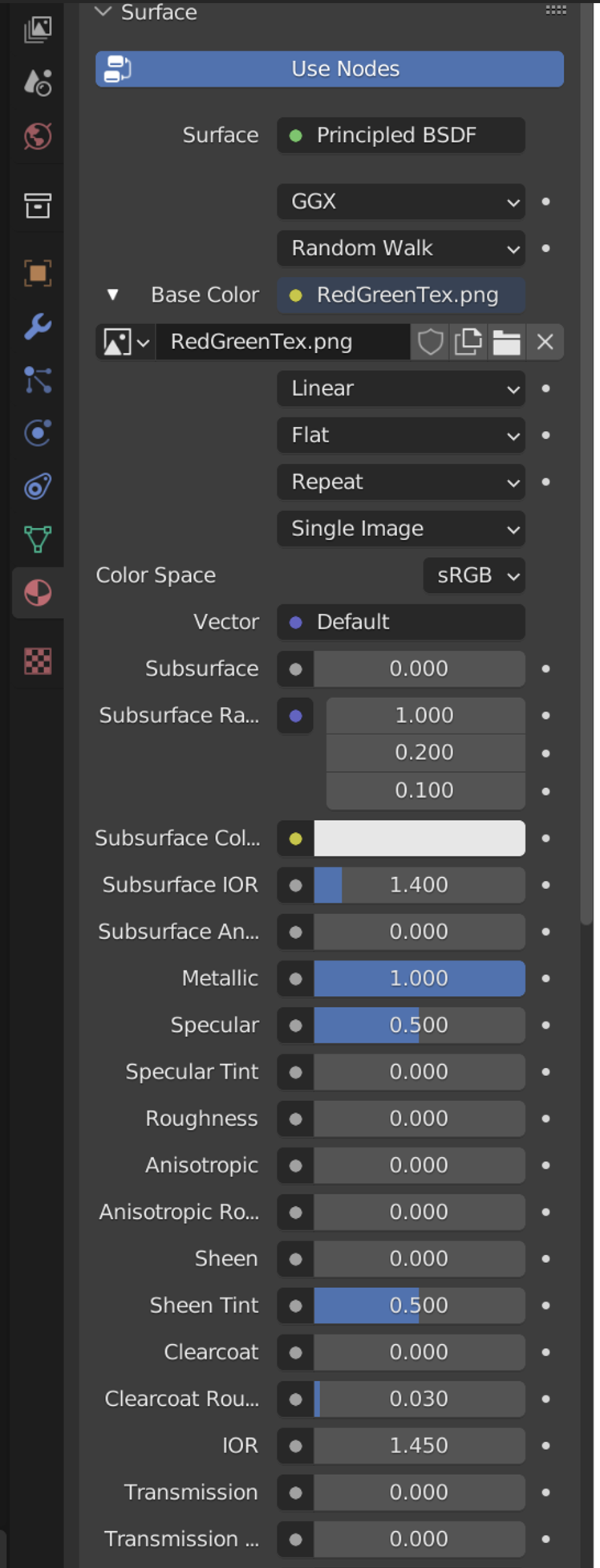Click the fake user shield icon

point(430,342)
